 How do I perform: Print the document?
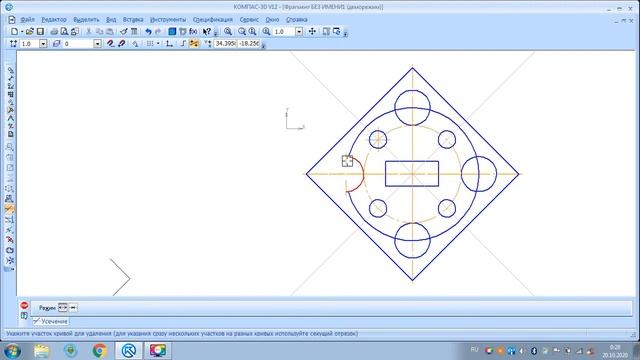pyautogui.click(x=54, y=31)
